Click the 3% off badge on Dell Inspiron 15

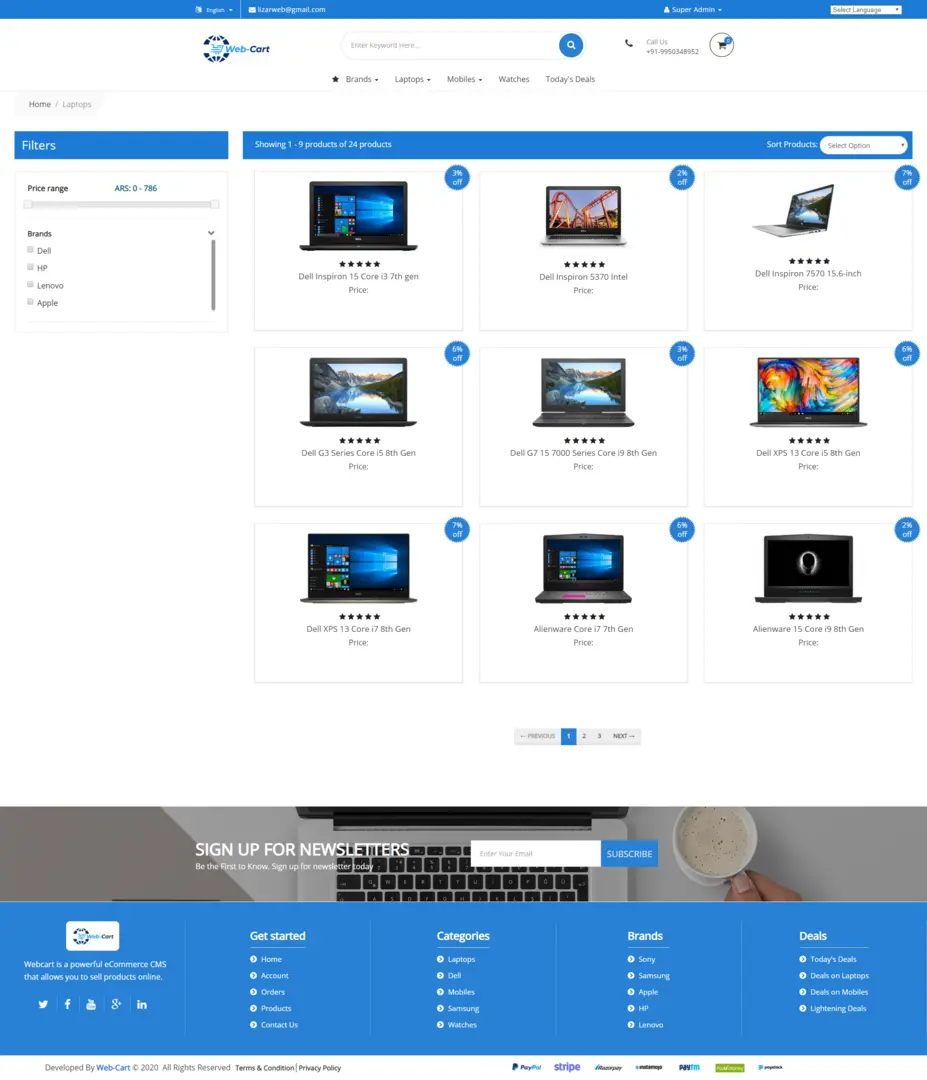[x=457, y=178]
